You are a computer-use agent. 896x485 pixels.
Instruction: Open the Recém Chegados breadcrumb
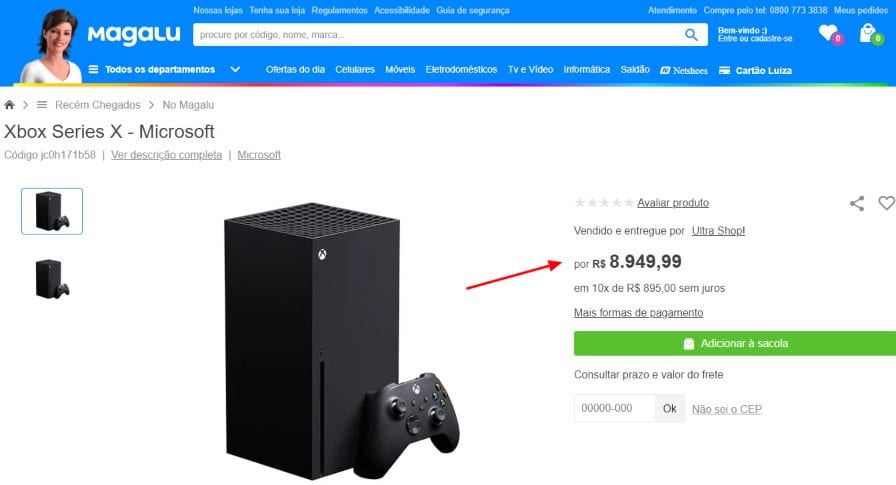pyautogui.click(x=98, y=105)
